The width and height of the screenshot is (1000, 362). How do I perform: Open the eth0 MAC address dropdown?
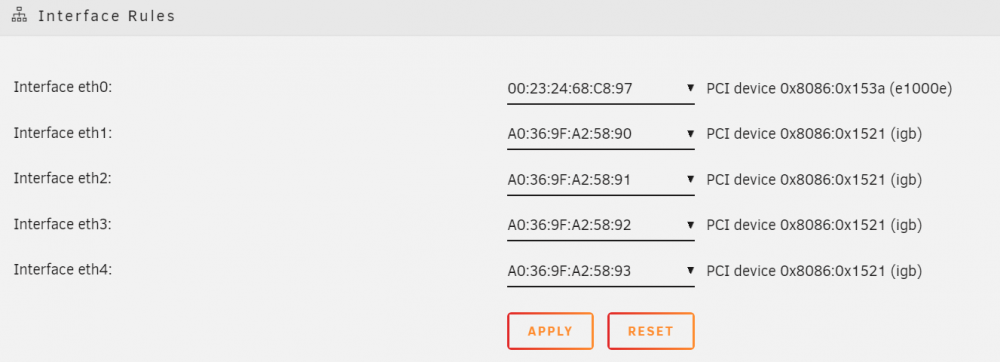[x=601, y=89]
